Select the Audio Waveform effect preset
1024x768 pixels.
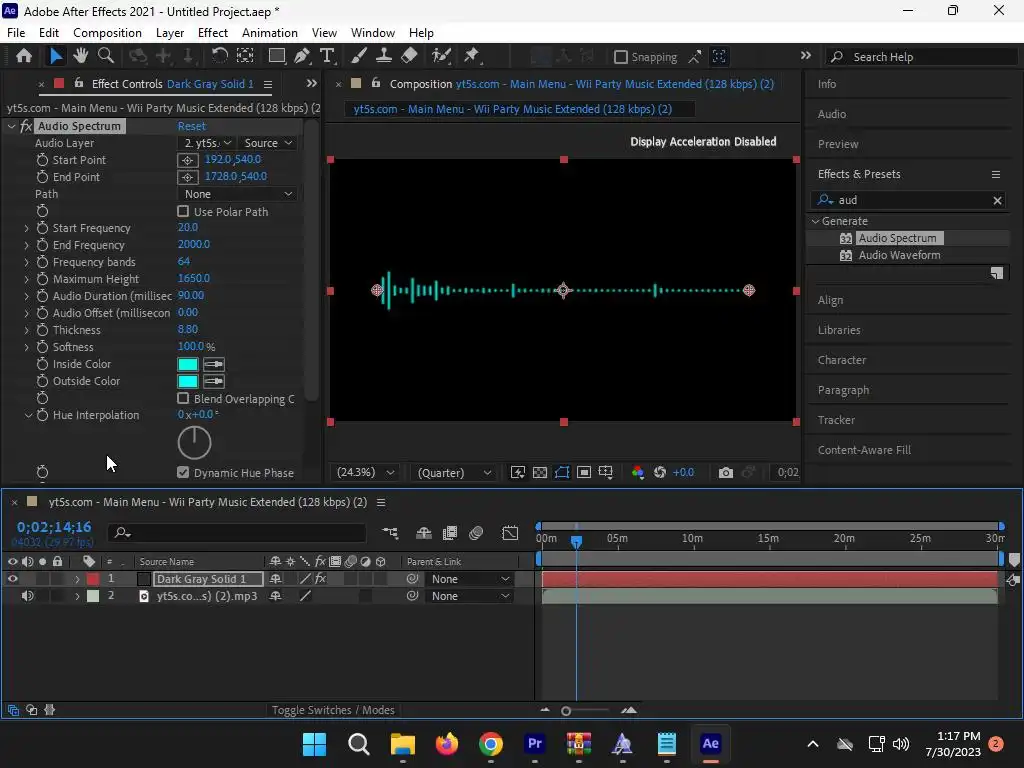point(899,255)
